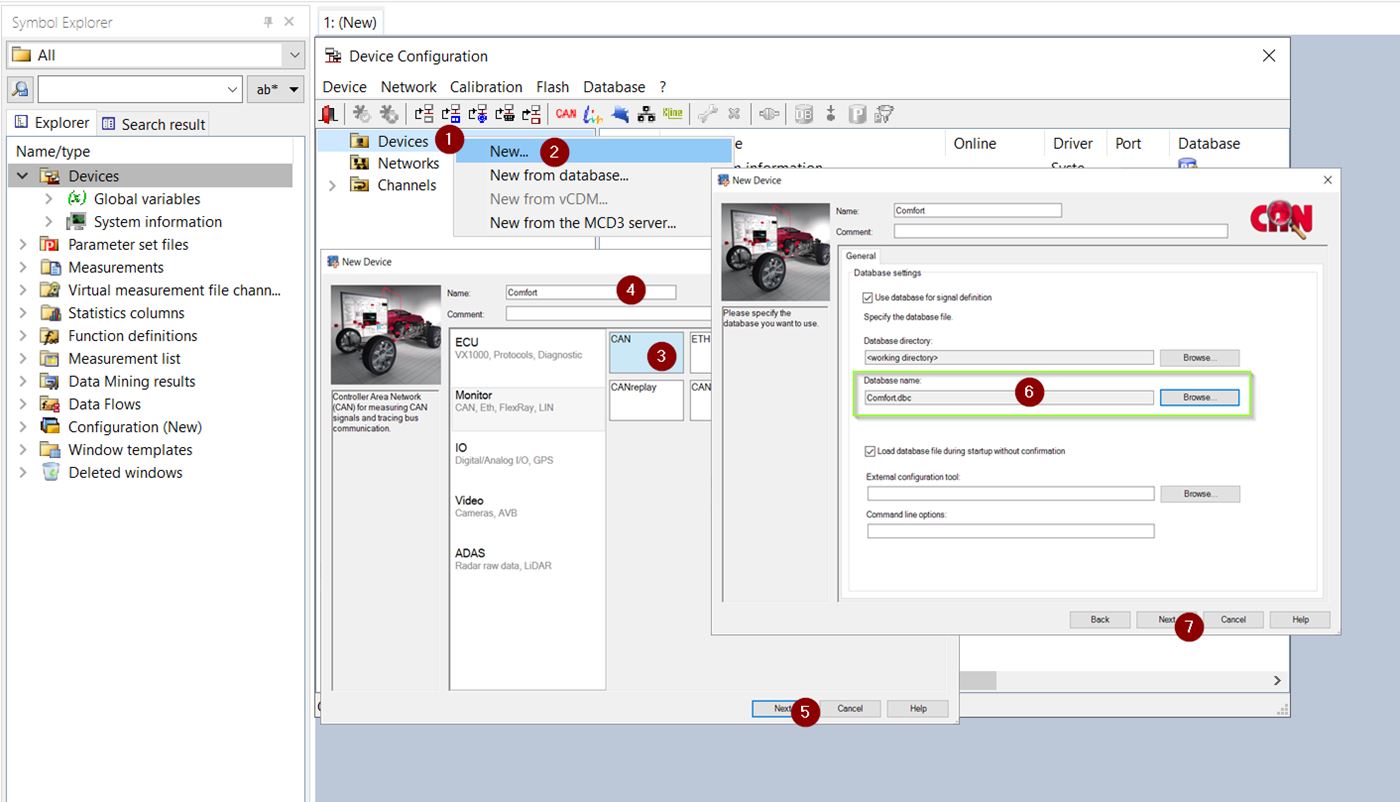Pin the Symbol Explorer panel
The width and height of the screenshot is (1400, 802).
pos(268,22)
